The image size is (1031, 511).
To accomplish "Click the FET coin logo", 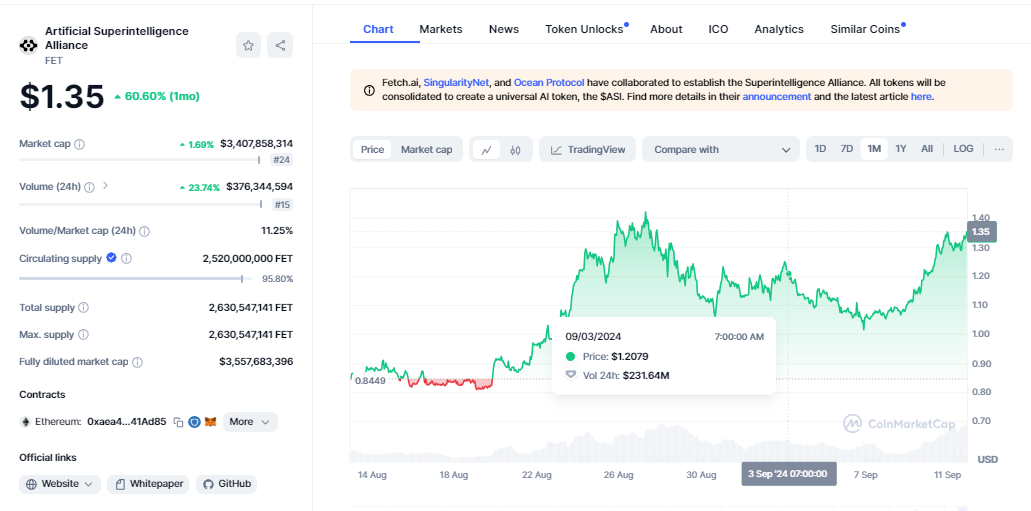I will 29,45.
